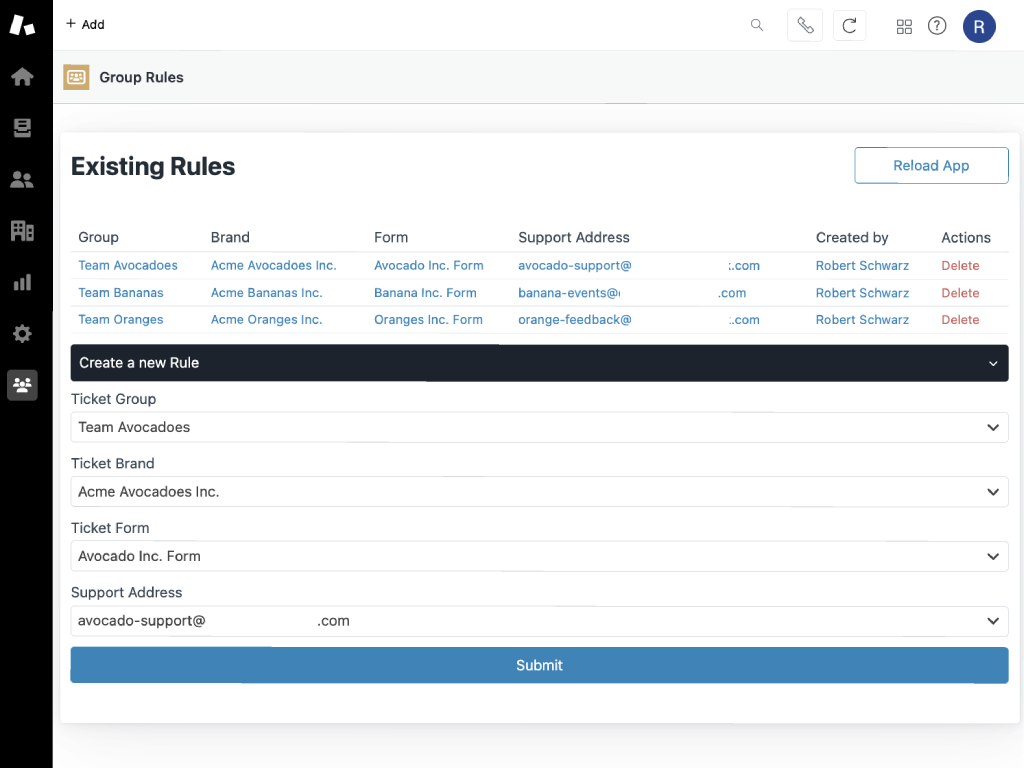Open the Talk phone icon in the top bar

point(805,25)
